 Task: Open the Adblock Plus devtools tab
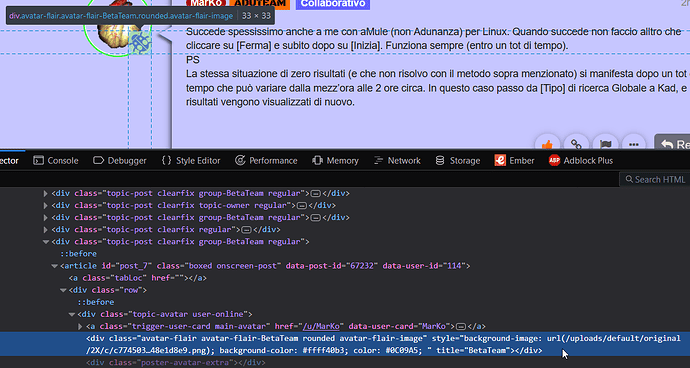point(581,161)
